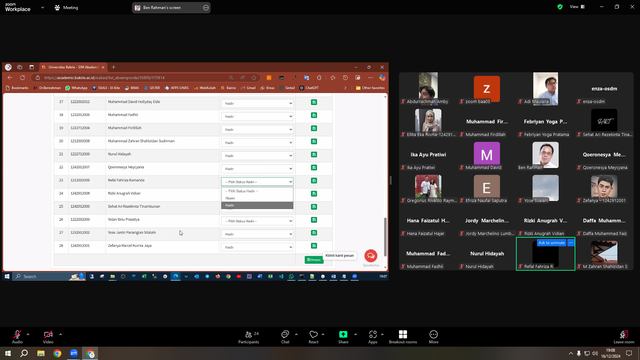The image size is (640, 360).
Task: Unmute the microphone with the Audio button
Action: [x=17, y=337]
